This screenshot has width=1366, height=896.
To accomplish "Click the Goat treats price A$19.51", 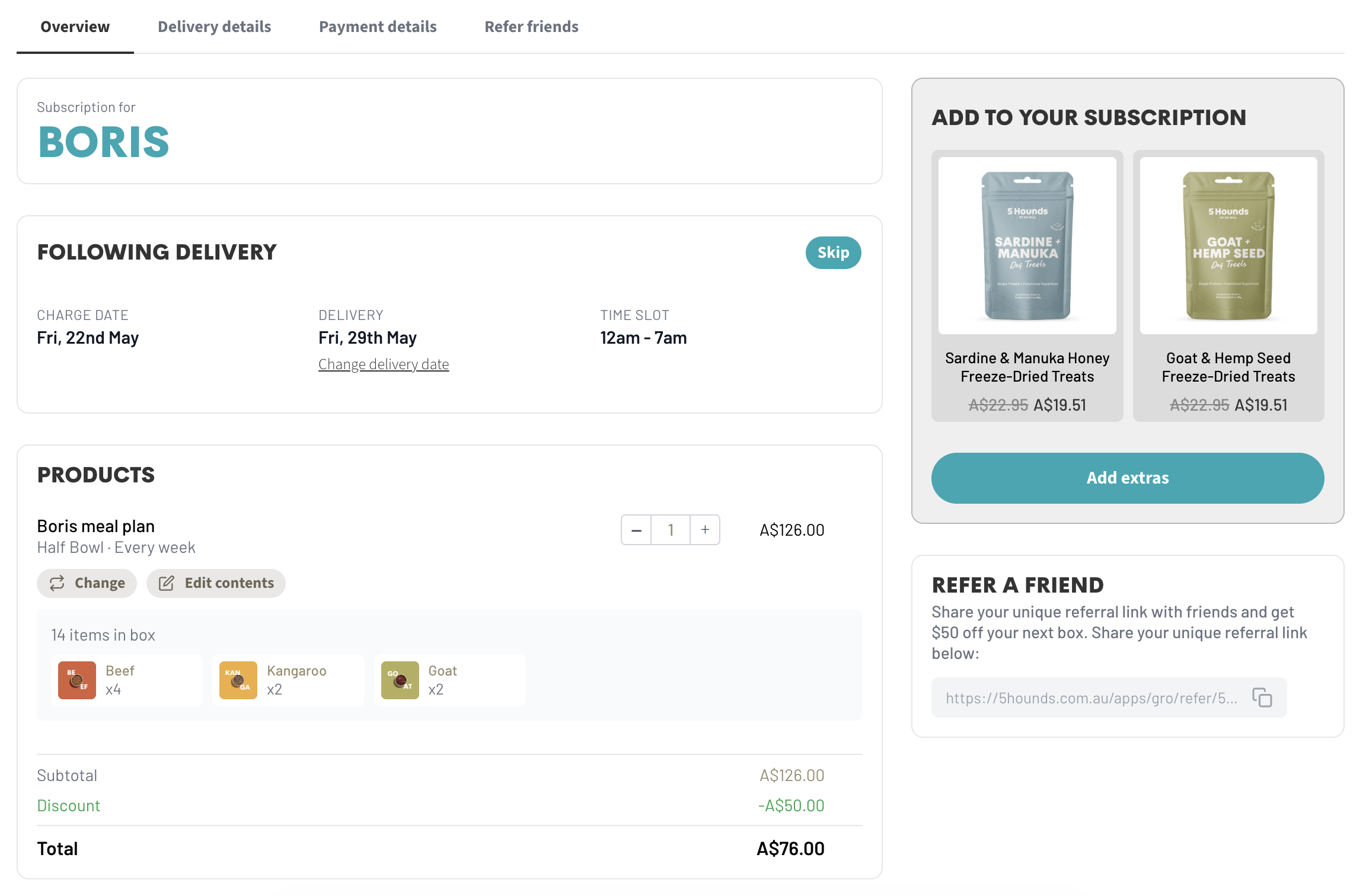I will click(x=1261, y=405).
